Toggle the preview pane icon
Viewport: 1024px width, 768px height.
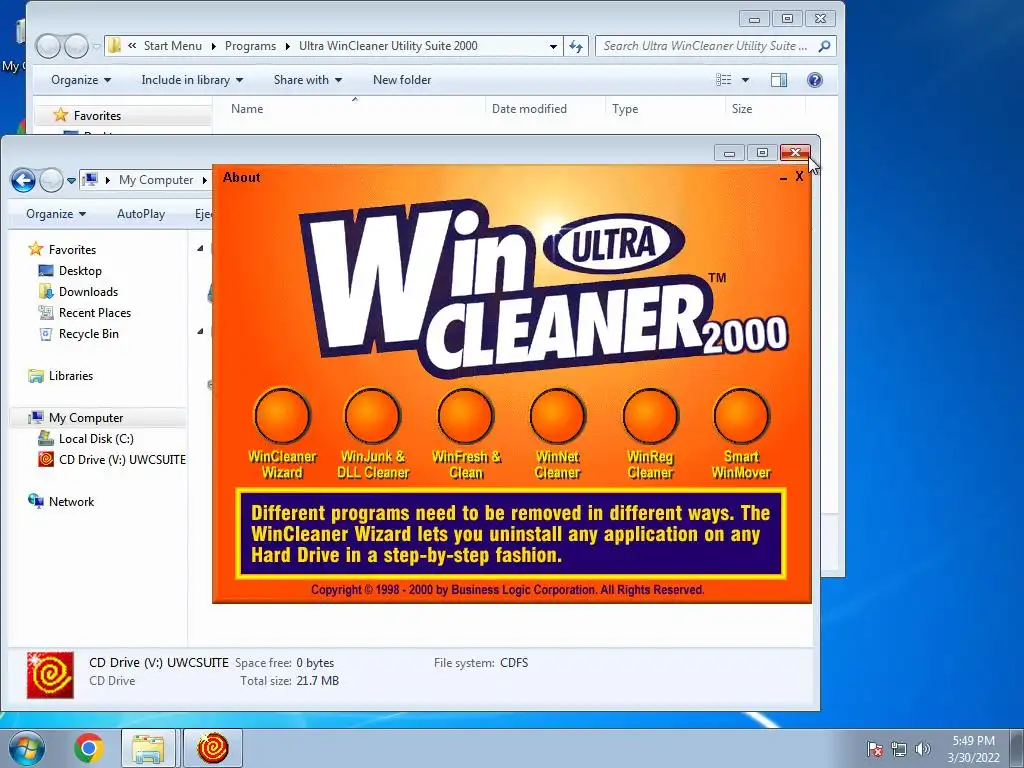[x=779, y=80]
